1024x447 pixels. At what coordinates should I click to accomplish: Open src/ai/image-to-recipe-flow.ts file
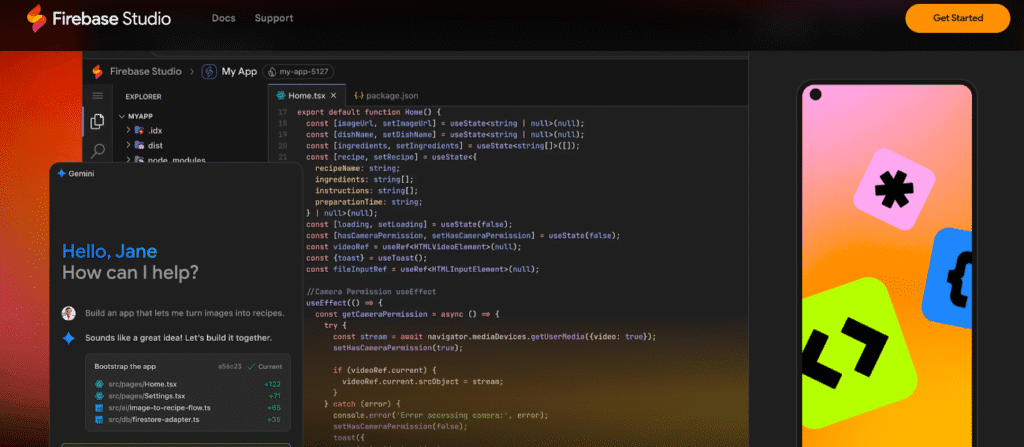pos(159,408)
